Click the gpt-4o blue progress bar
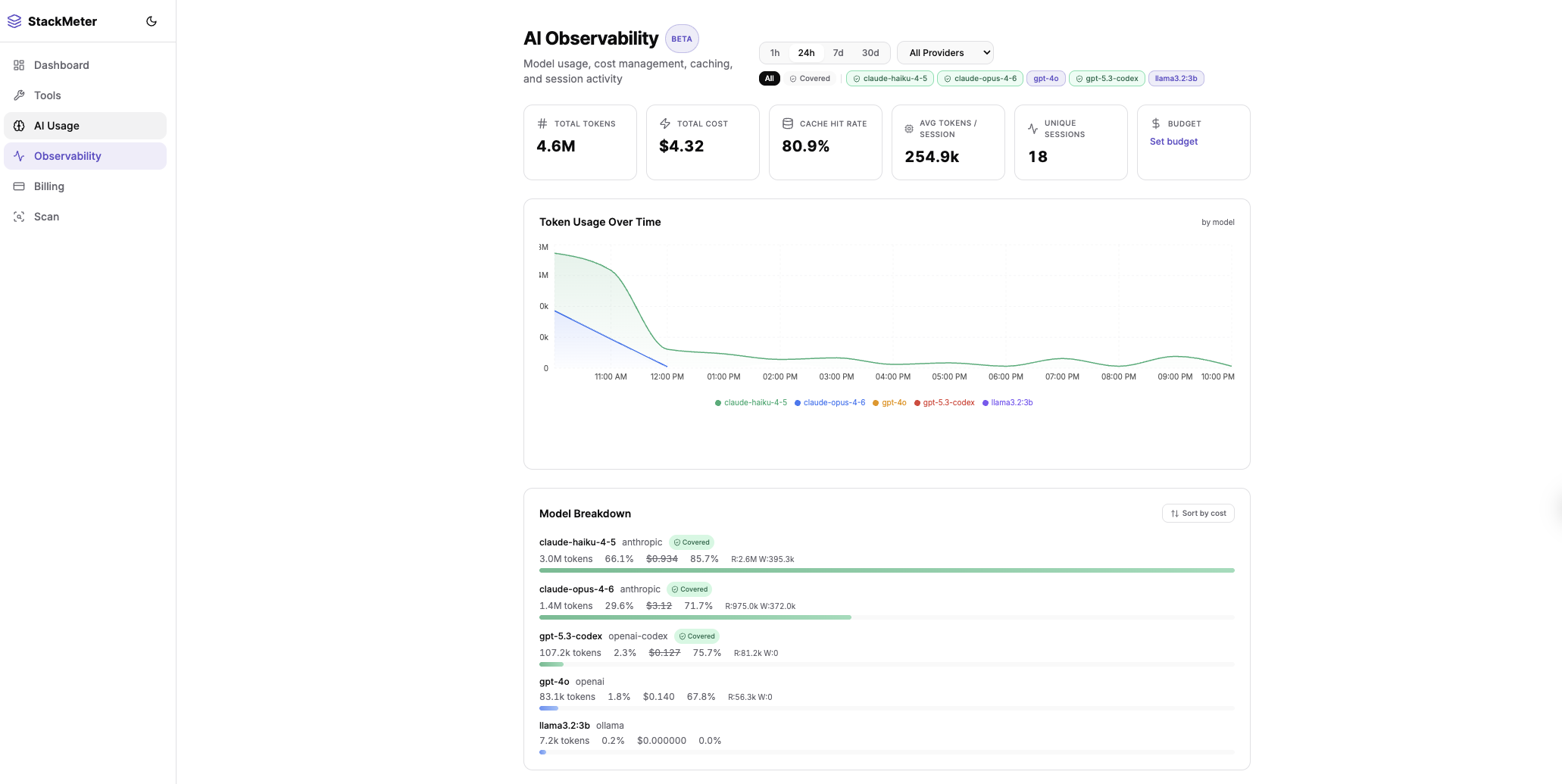The width and height of the screenshot is (1562, 784). 548,708
